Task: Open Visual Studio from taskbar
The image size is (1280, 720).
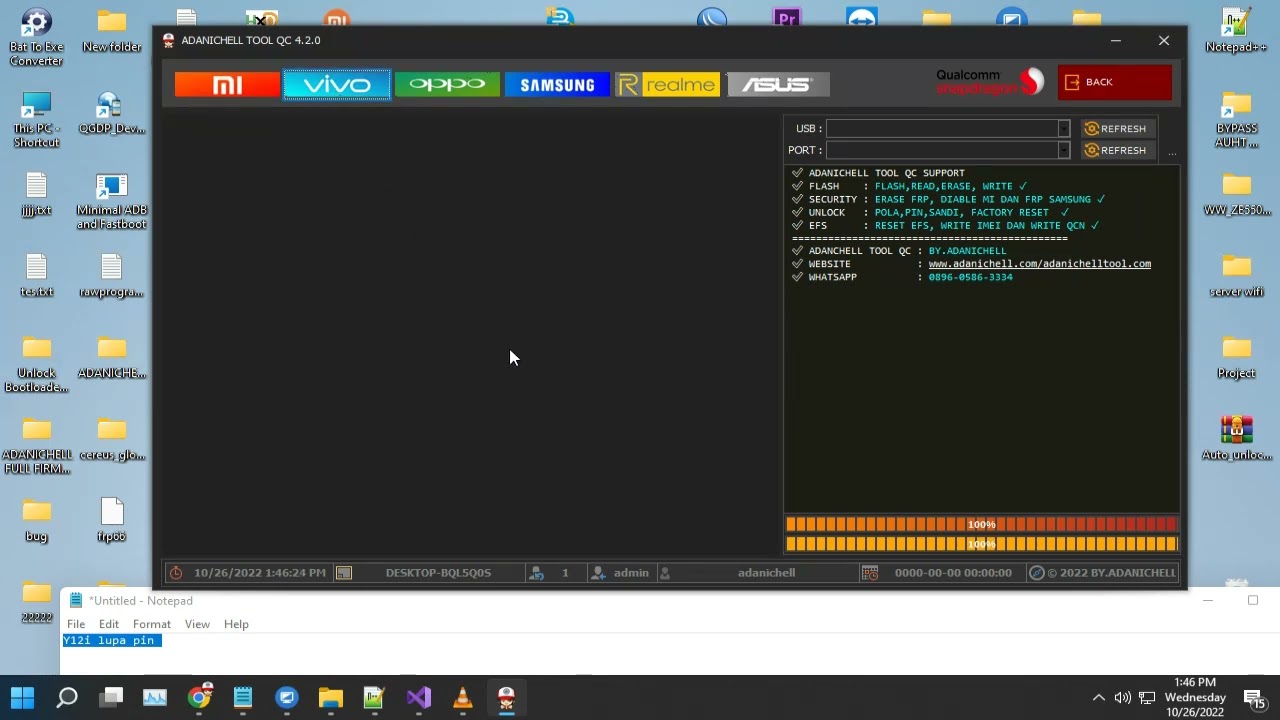Action: pos(419,697)
